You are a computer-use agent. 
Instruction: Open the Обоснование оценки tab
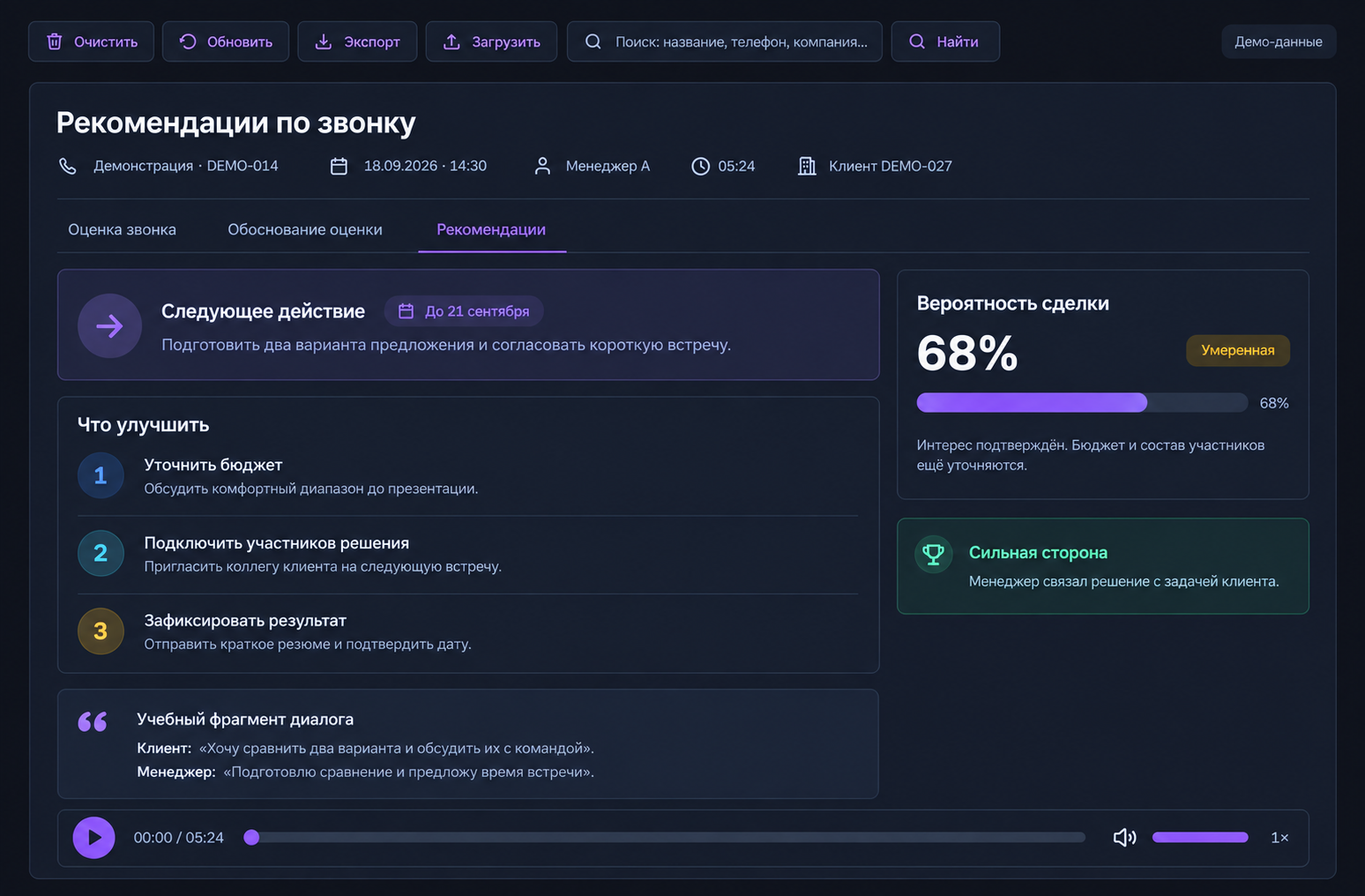point(305,229)
